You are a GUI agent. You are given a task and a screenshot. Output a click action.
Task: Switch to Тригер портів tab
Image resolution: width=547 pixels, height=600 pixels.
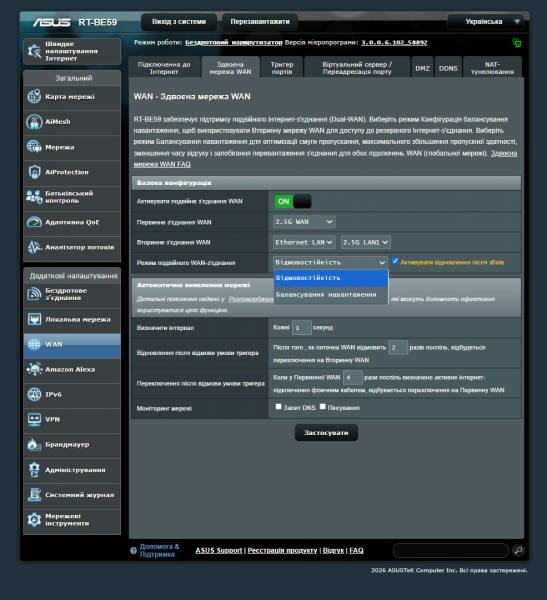click(x=282, y=68)
